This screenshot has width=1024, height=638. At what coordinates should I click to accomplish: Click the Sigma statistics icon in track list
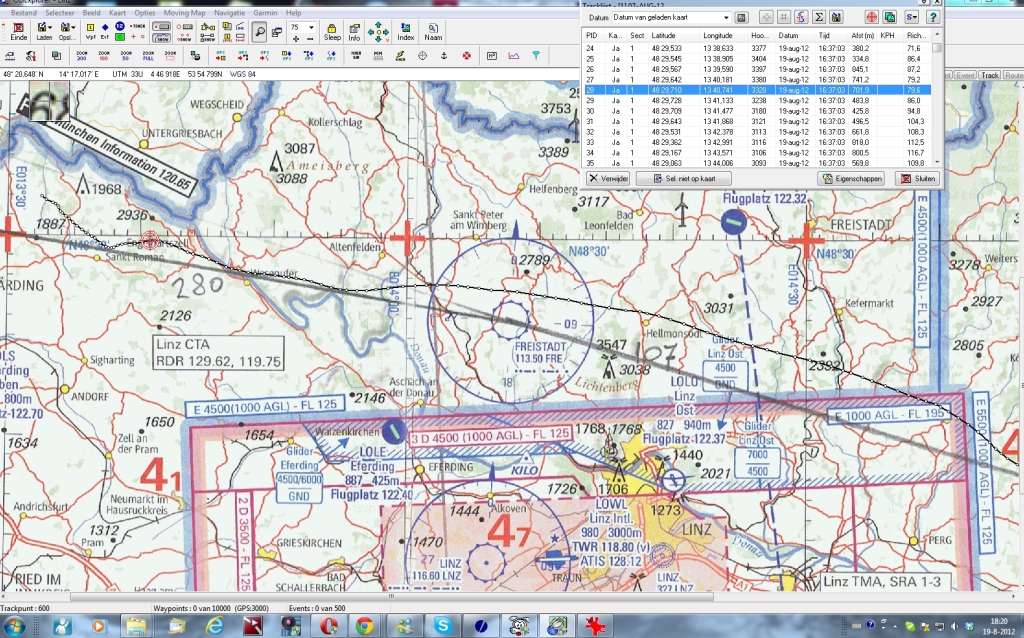point(818,17)
